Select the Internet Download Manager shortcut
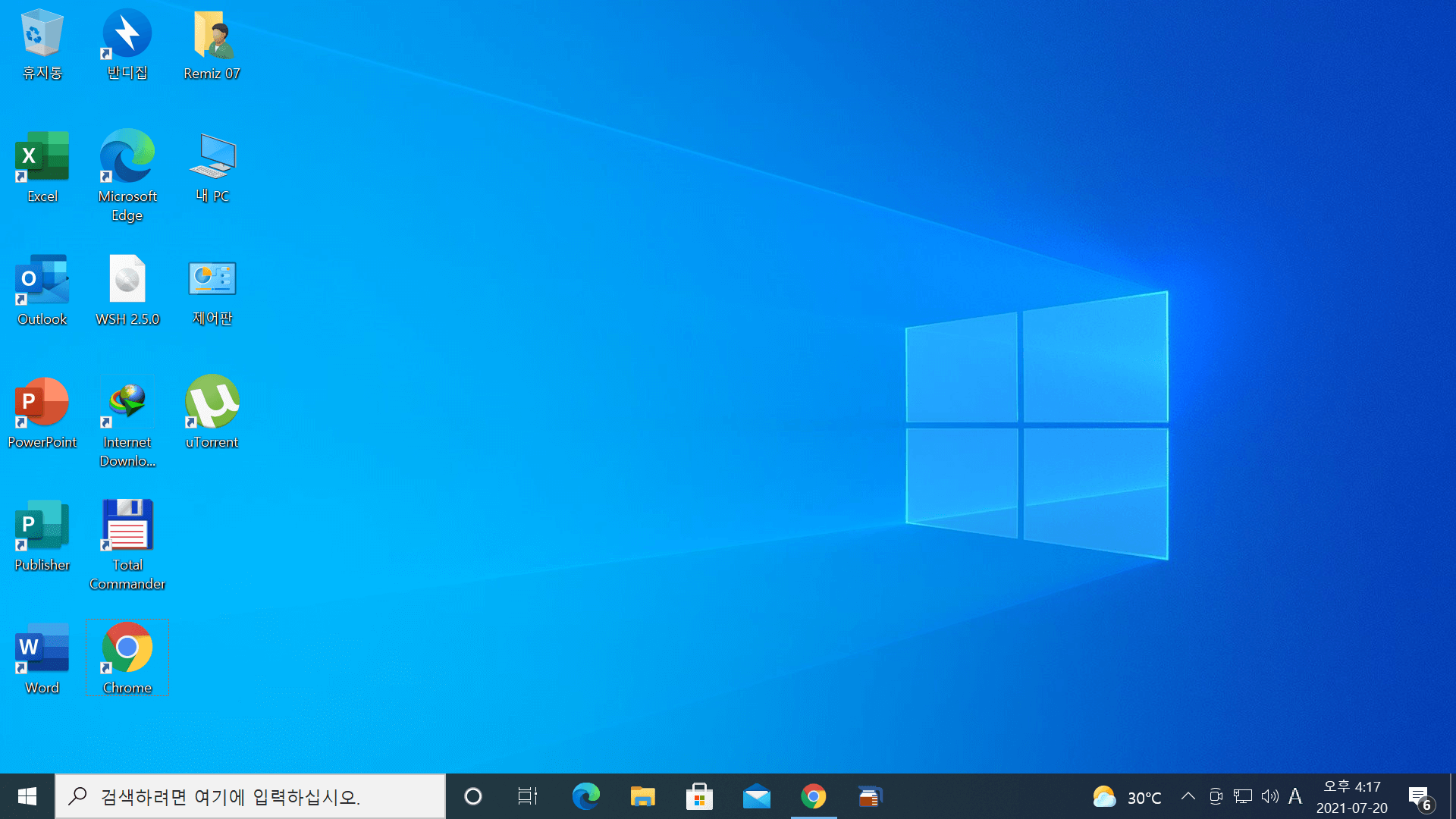 (x=127, y=422)
